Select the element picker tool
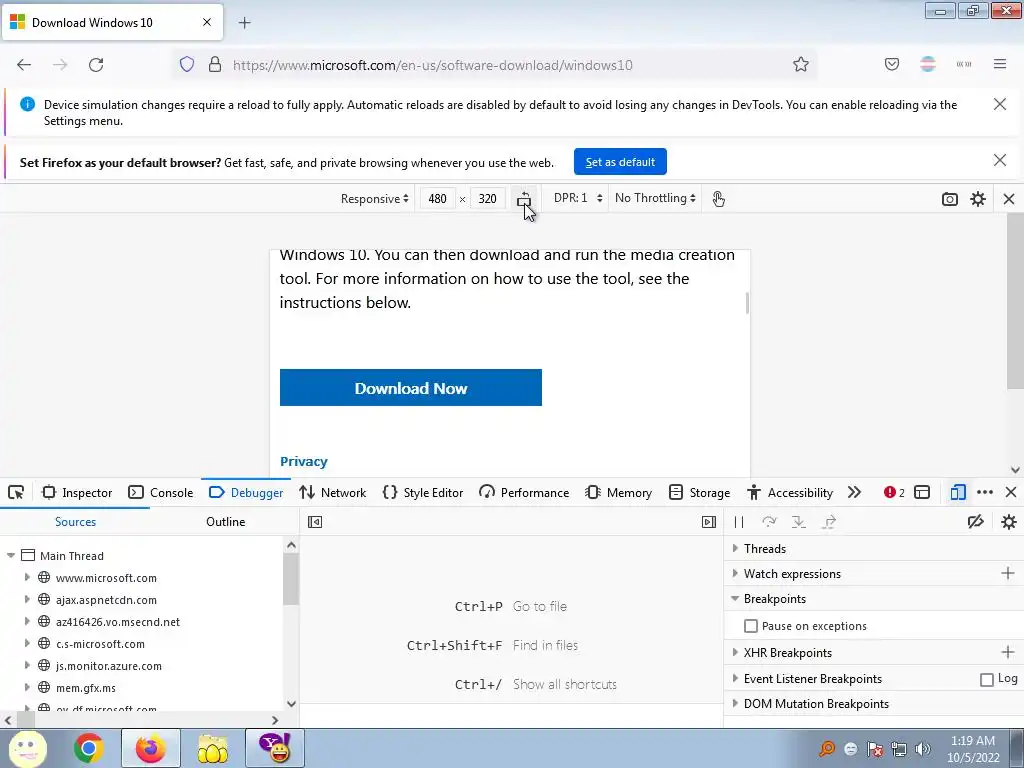This screenshot has height=768, width=1024. point(16,492)
